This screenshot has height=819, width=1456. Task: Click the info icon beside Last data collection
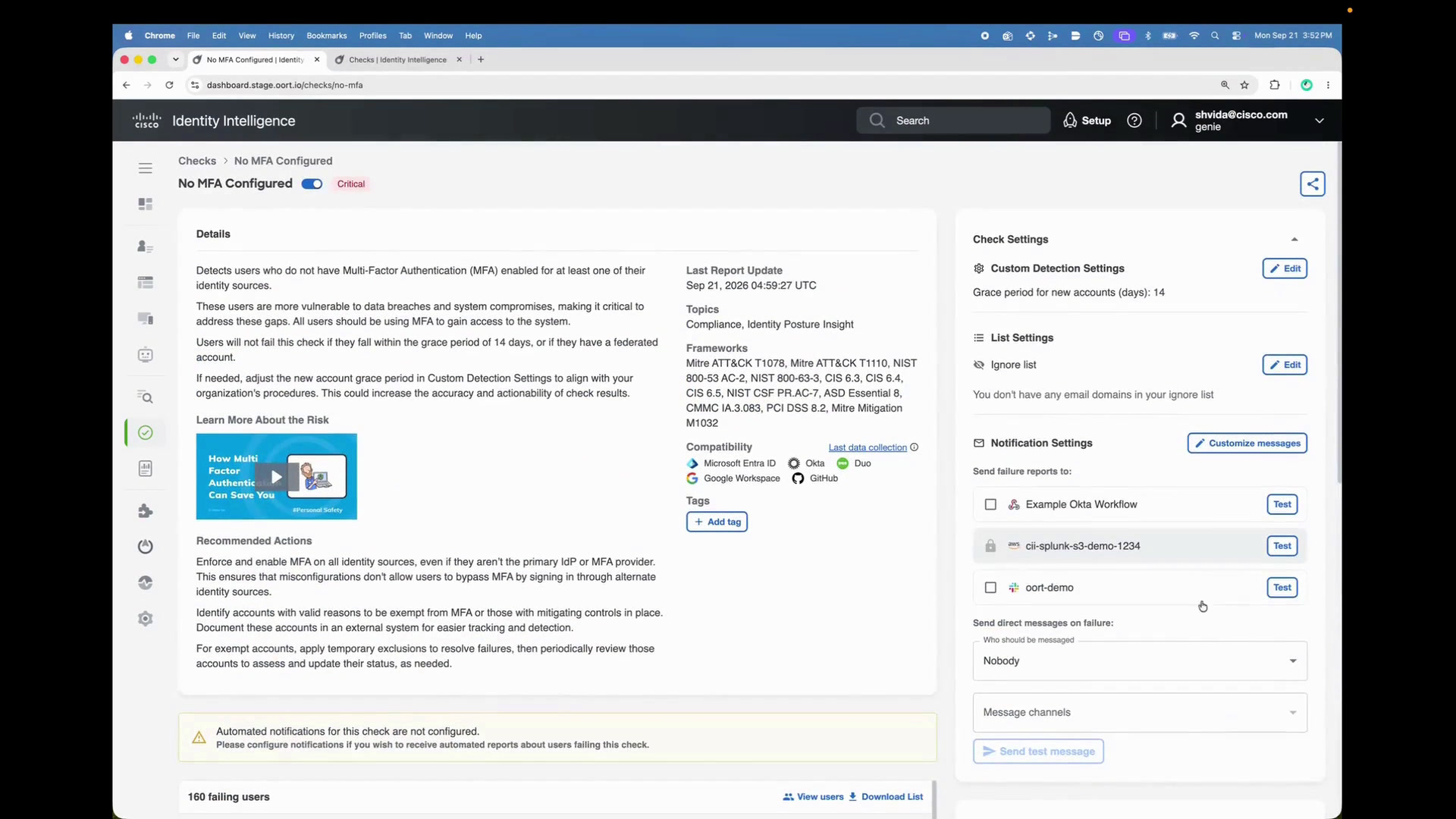[915, 447]
